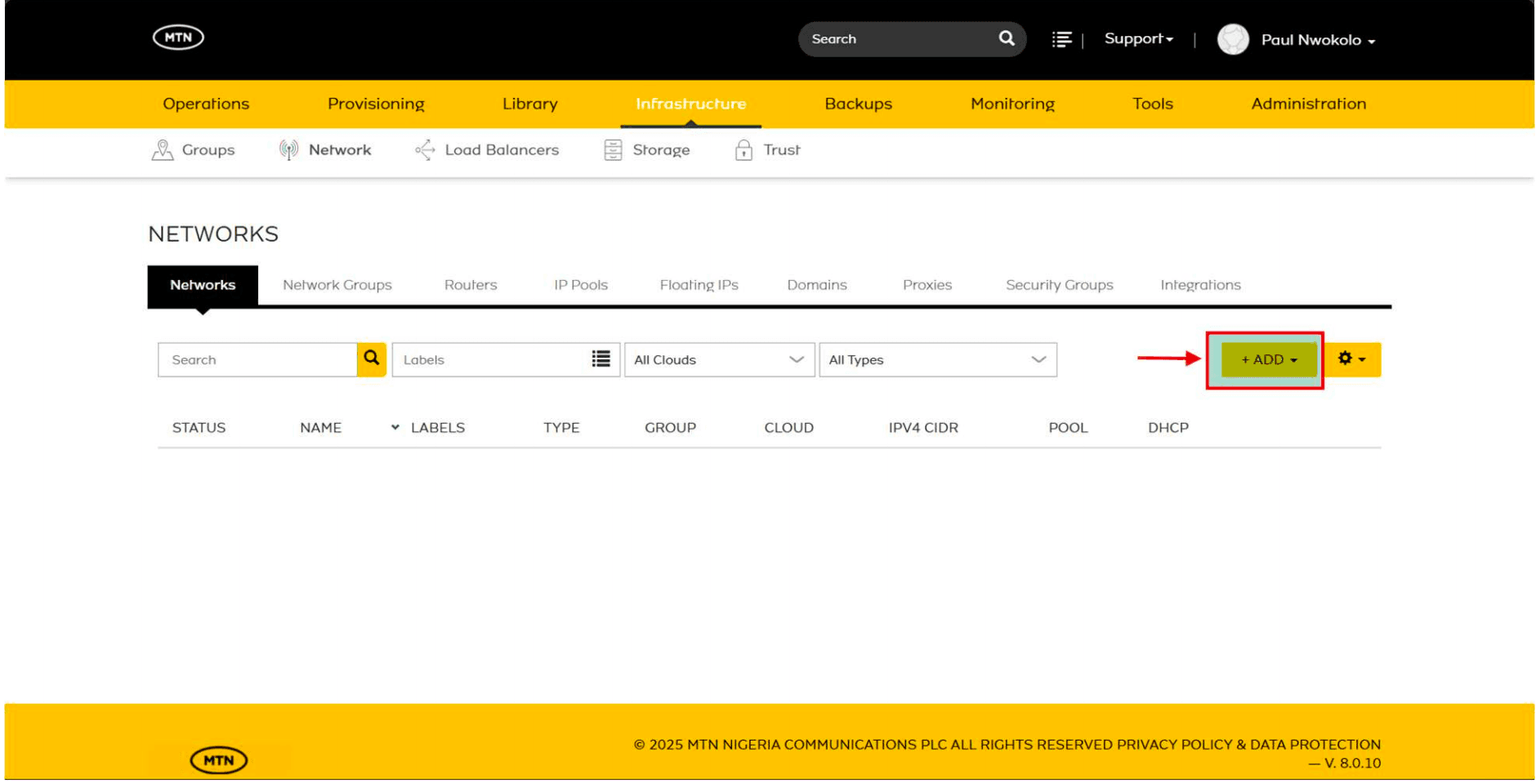Click the Groups icon in the sub-navigation
Viewport: 1536px width, 784px height.
[x=163, y=149]
